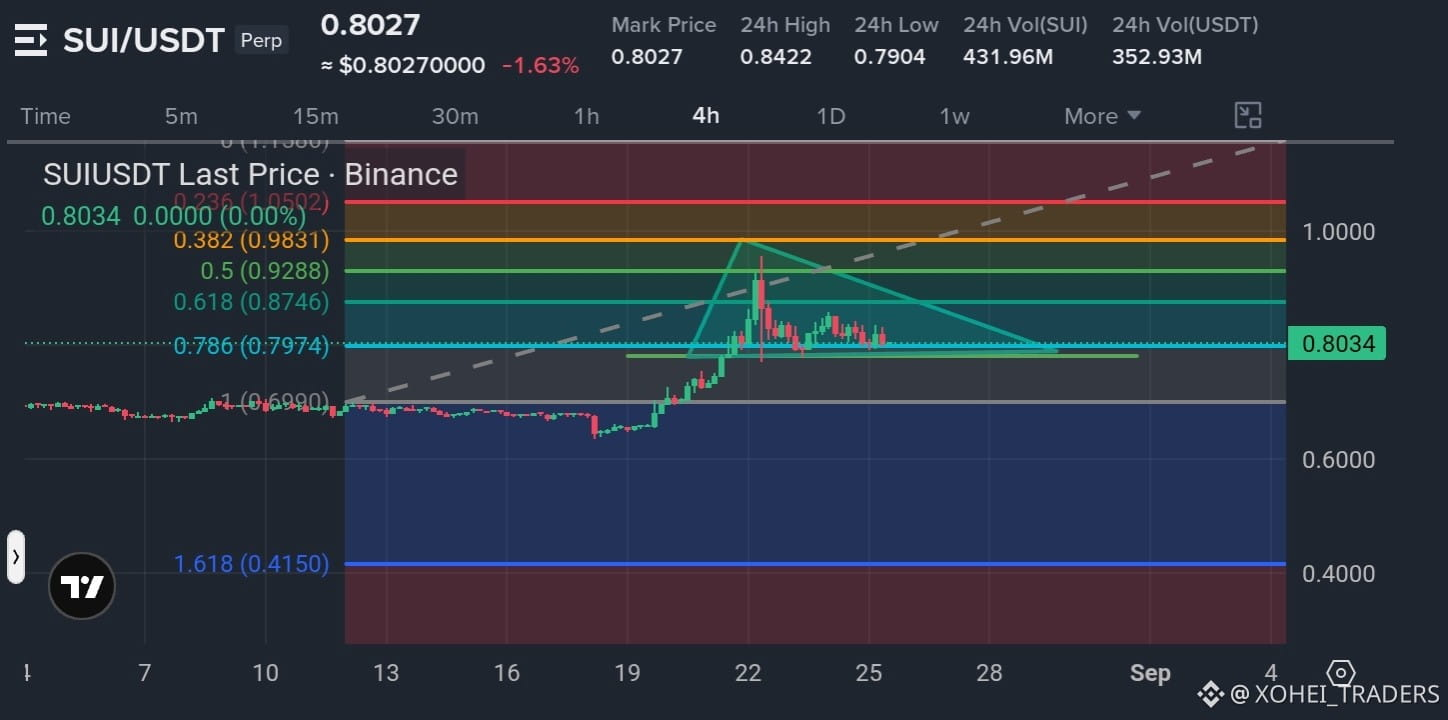Image resolution: width=1448 pixels, height=720 pixels.
Task: Expand chart to fullscreen view
Action: (x=1248, y=116)
